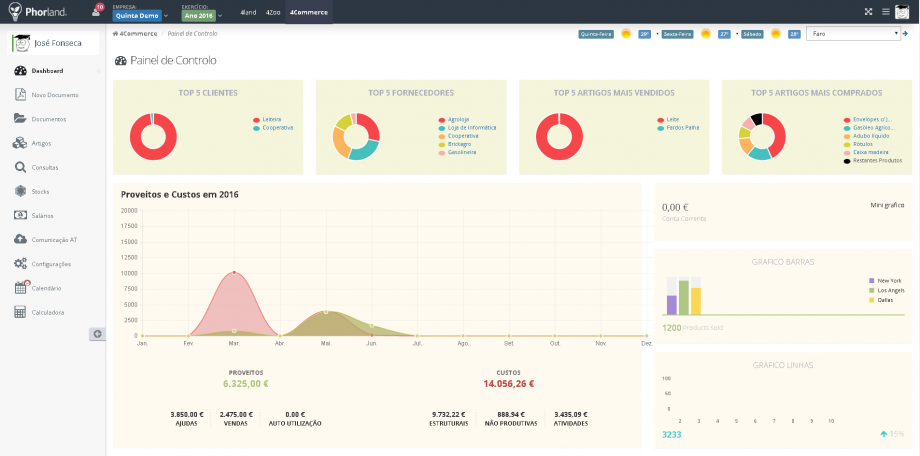This screenshot has height=456, width=920.
Task: Open the Quinta Demo empresa dropdown
Action: tap(141, 16)
